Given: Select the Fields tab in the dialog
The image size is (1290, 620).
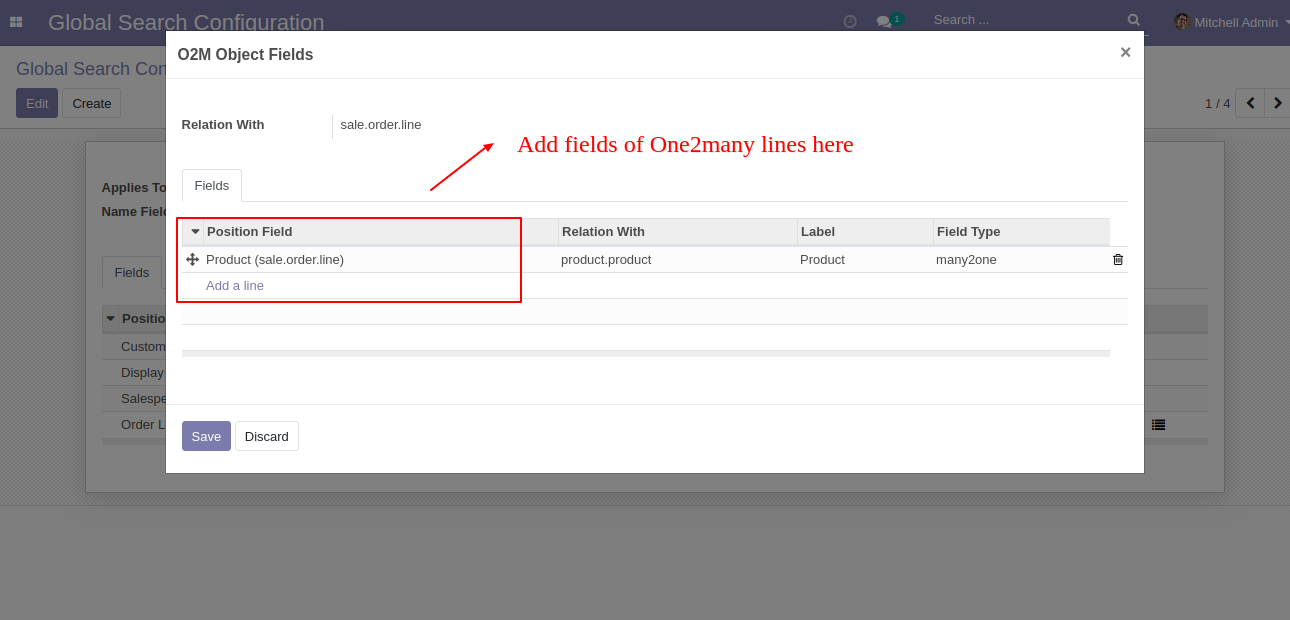Looking at the screenshot, I should pos(211,186).
